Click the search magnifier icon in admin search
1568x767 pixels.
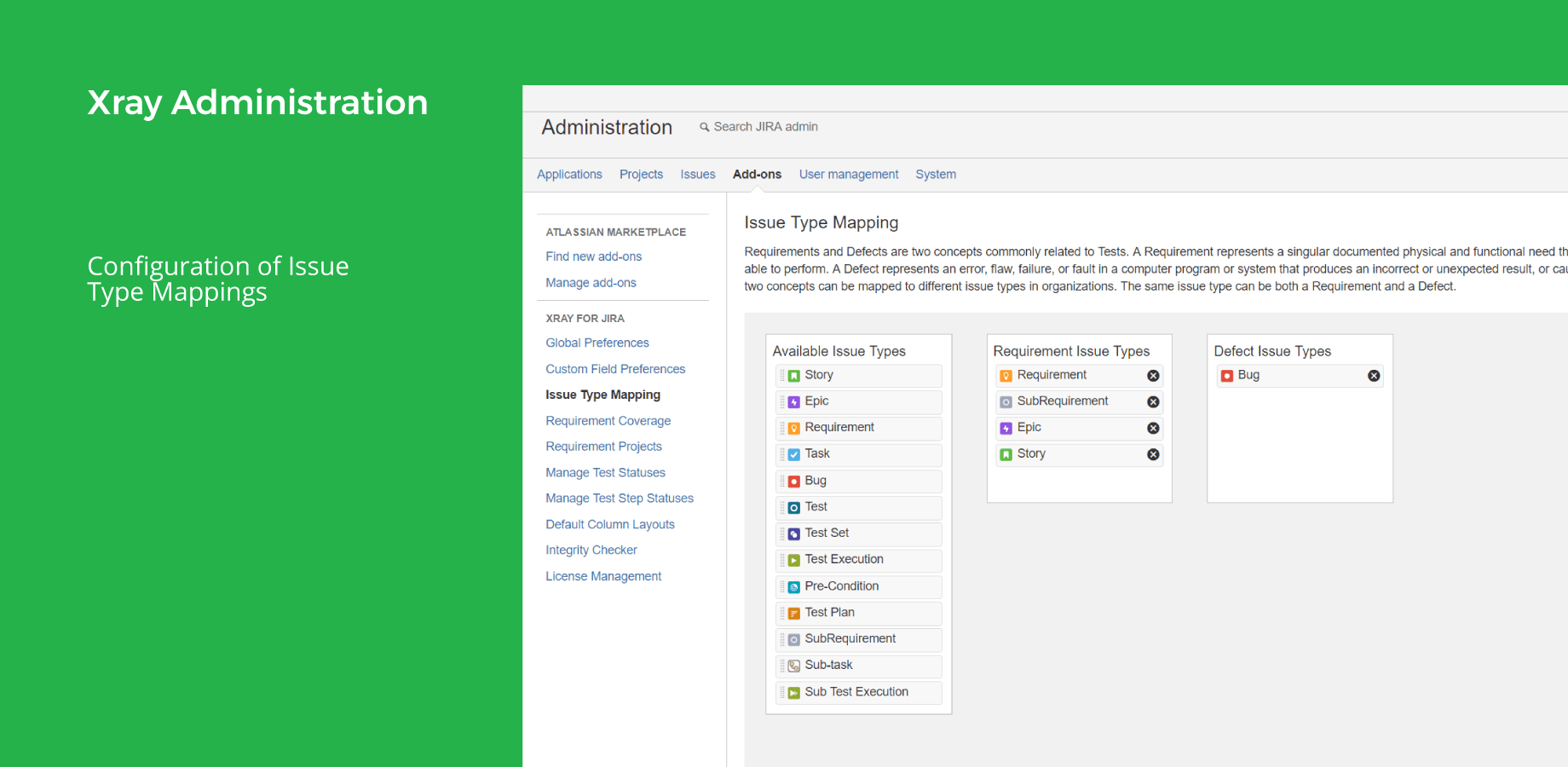pos(703,126)
